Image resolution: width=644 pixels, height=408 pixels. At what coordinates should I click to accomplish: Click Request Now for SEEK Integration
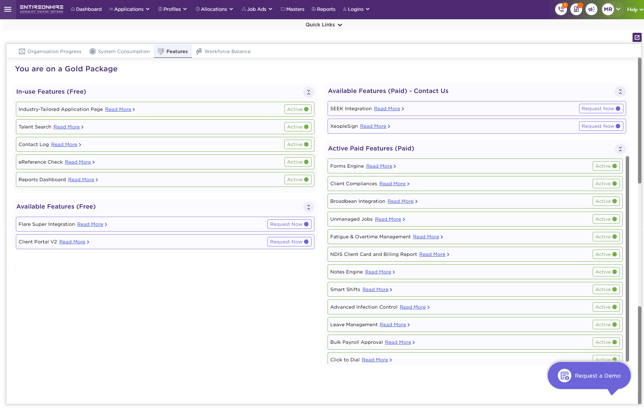pos(600,109)
